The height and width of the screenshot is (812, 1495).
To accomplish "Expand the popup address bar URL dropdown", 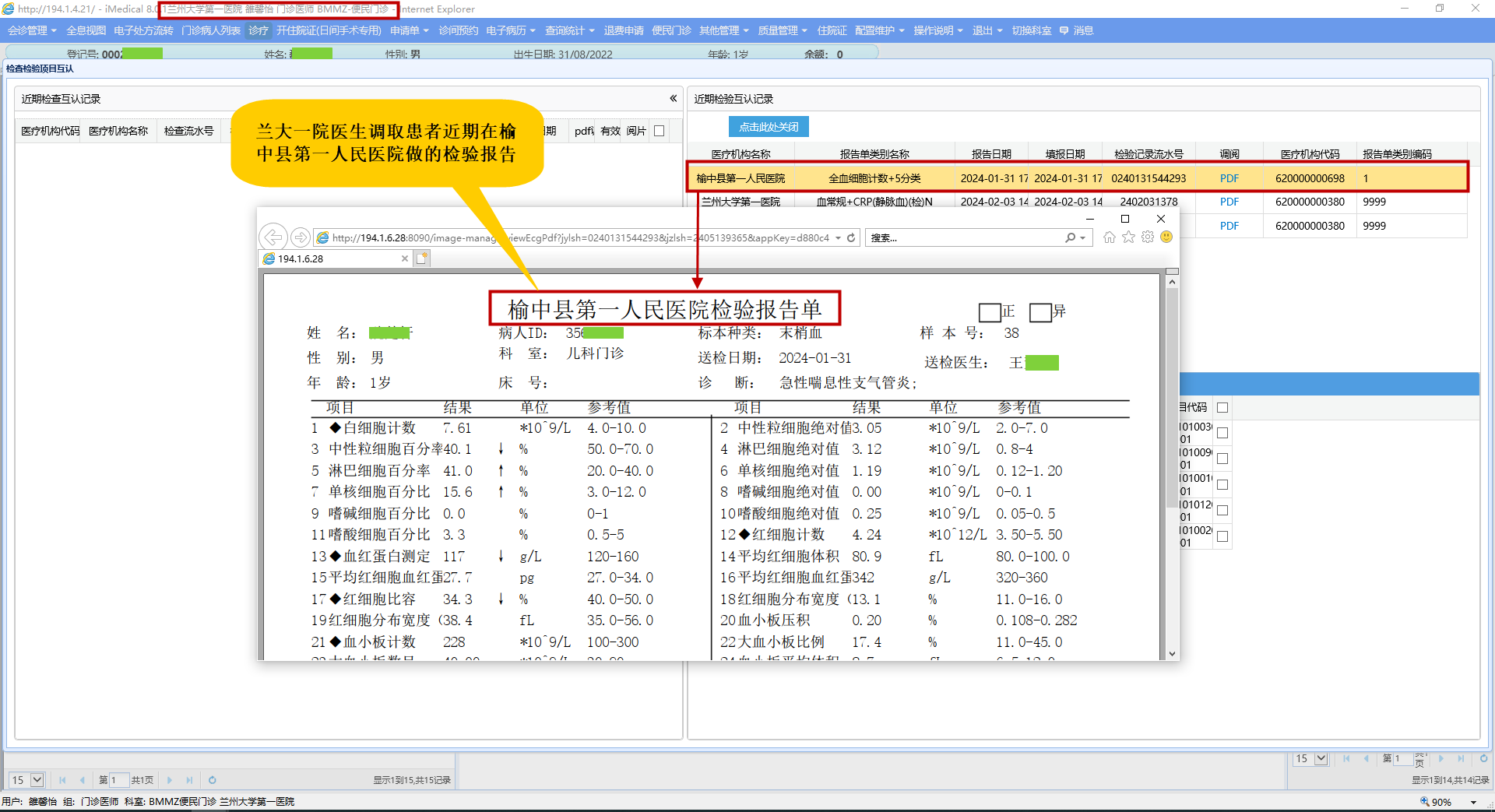I will click(x=838, y=237).
